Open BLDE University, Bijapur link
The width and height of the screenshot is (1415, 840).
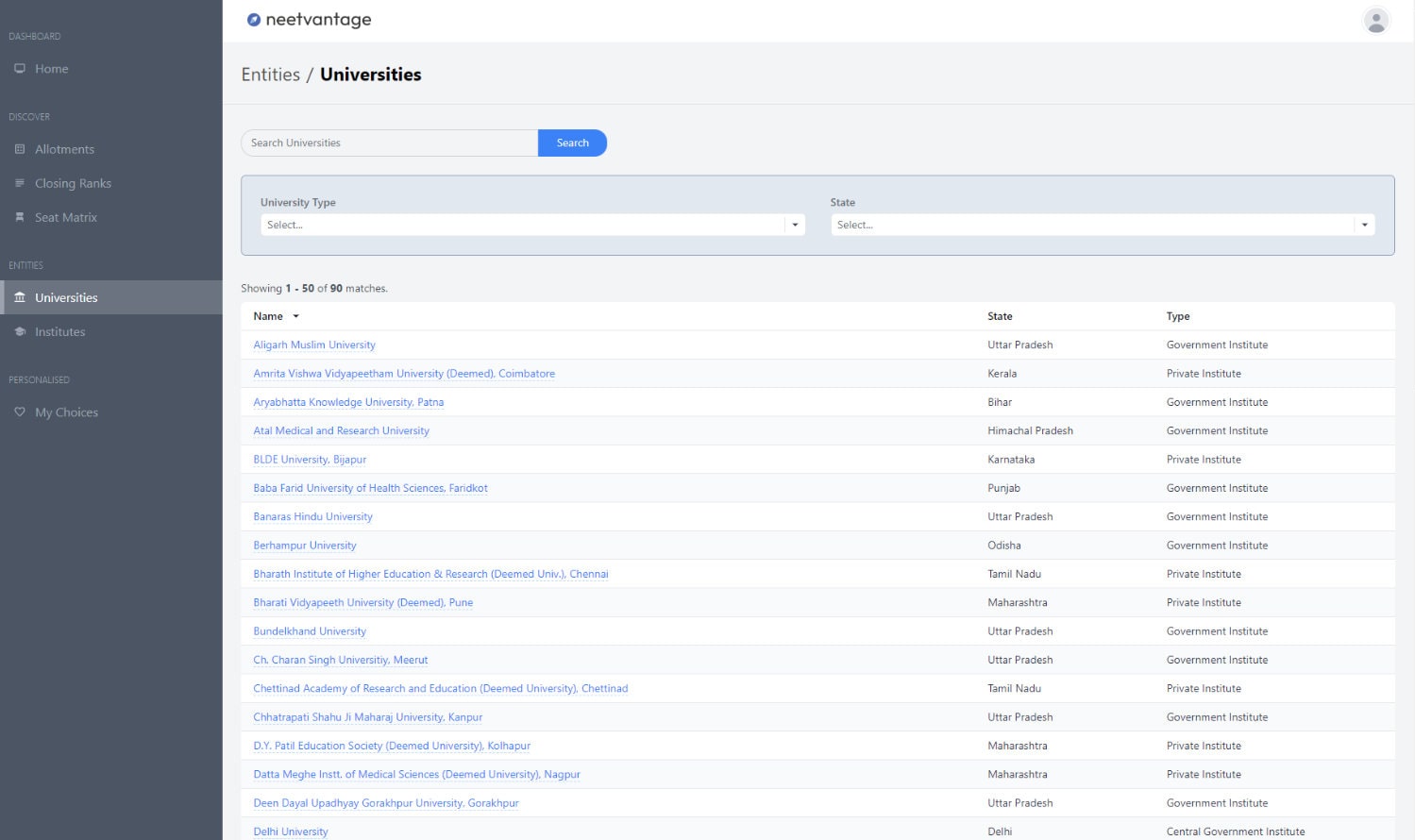click(310, 460)
